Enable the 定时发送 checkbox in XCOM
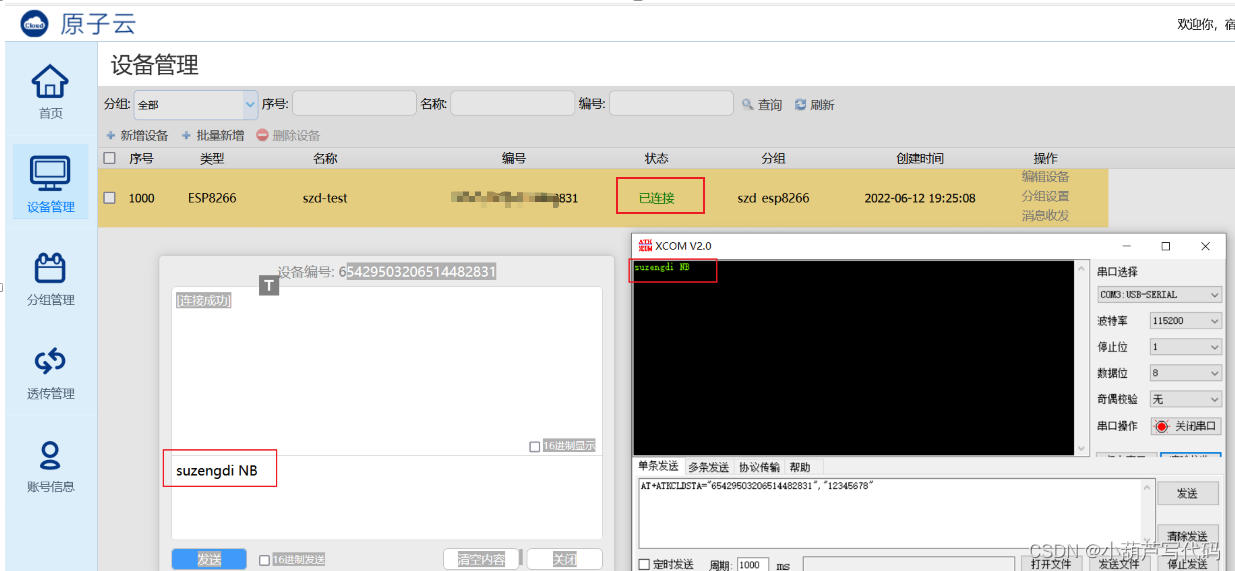The image size is (1235, 571). coord(645,564)
